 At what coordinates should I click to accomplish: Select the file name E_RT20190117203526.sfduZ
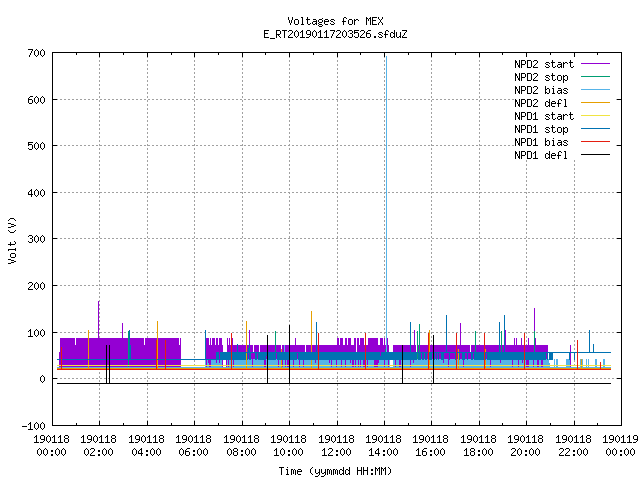pos(335,34)
